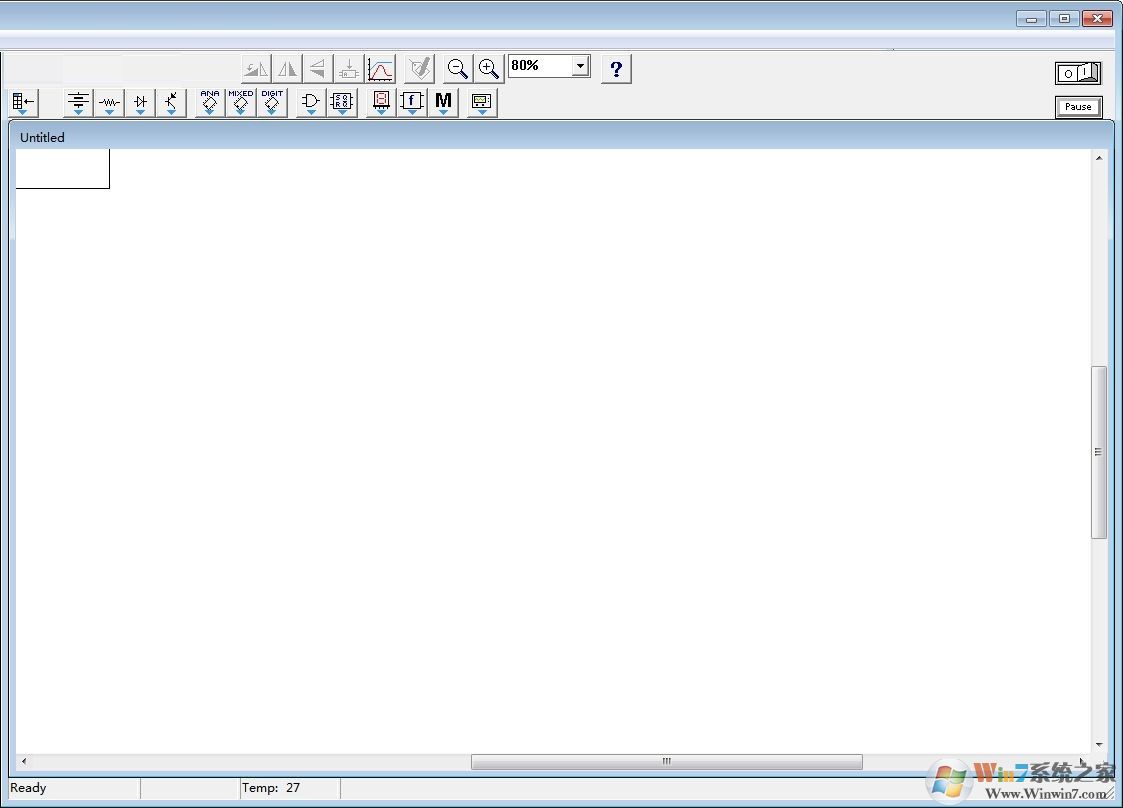
Task: Select the logic gate tool
Action: 310,100
